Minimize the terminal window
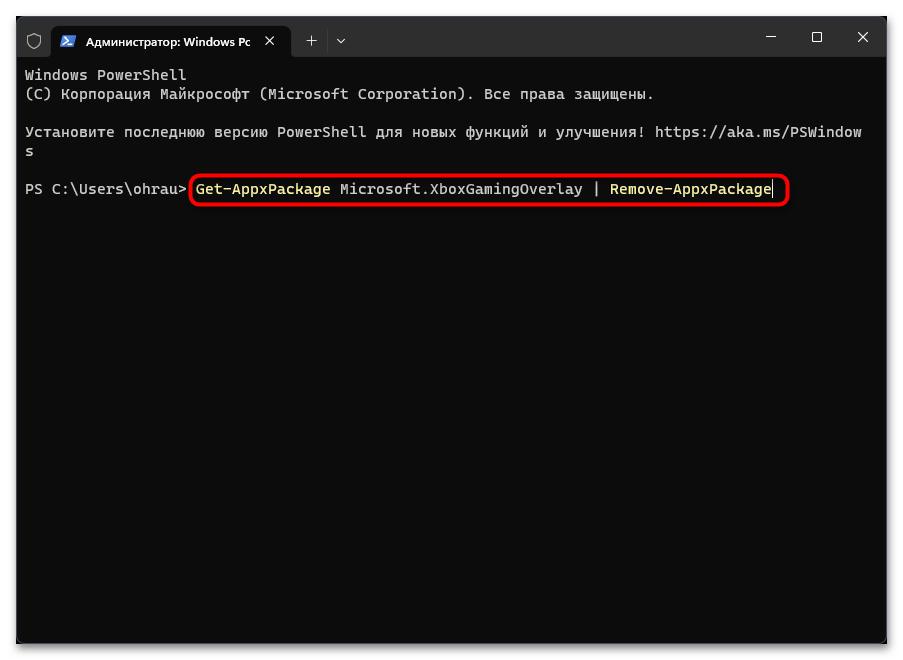This screenshot has height=660, width=903. tap(771, 37)
